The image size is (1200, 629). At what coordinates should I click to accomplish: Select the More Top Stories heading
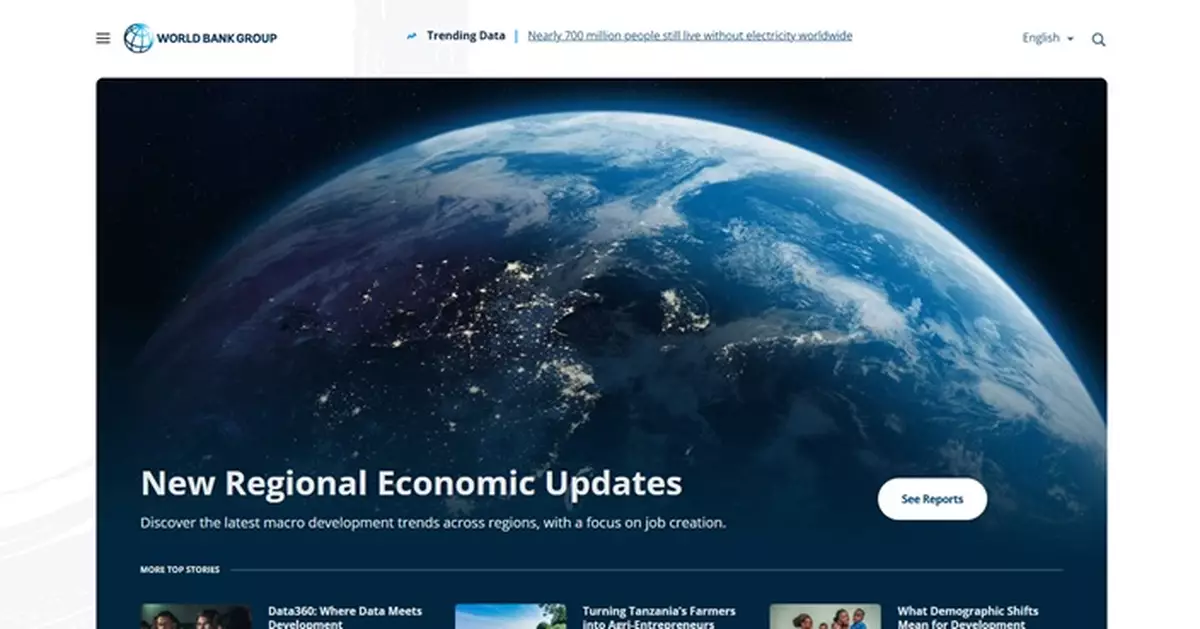[x=180, y=570]
